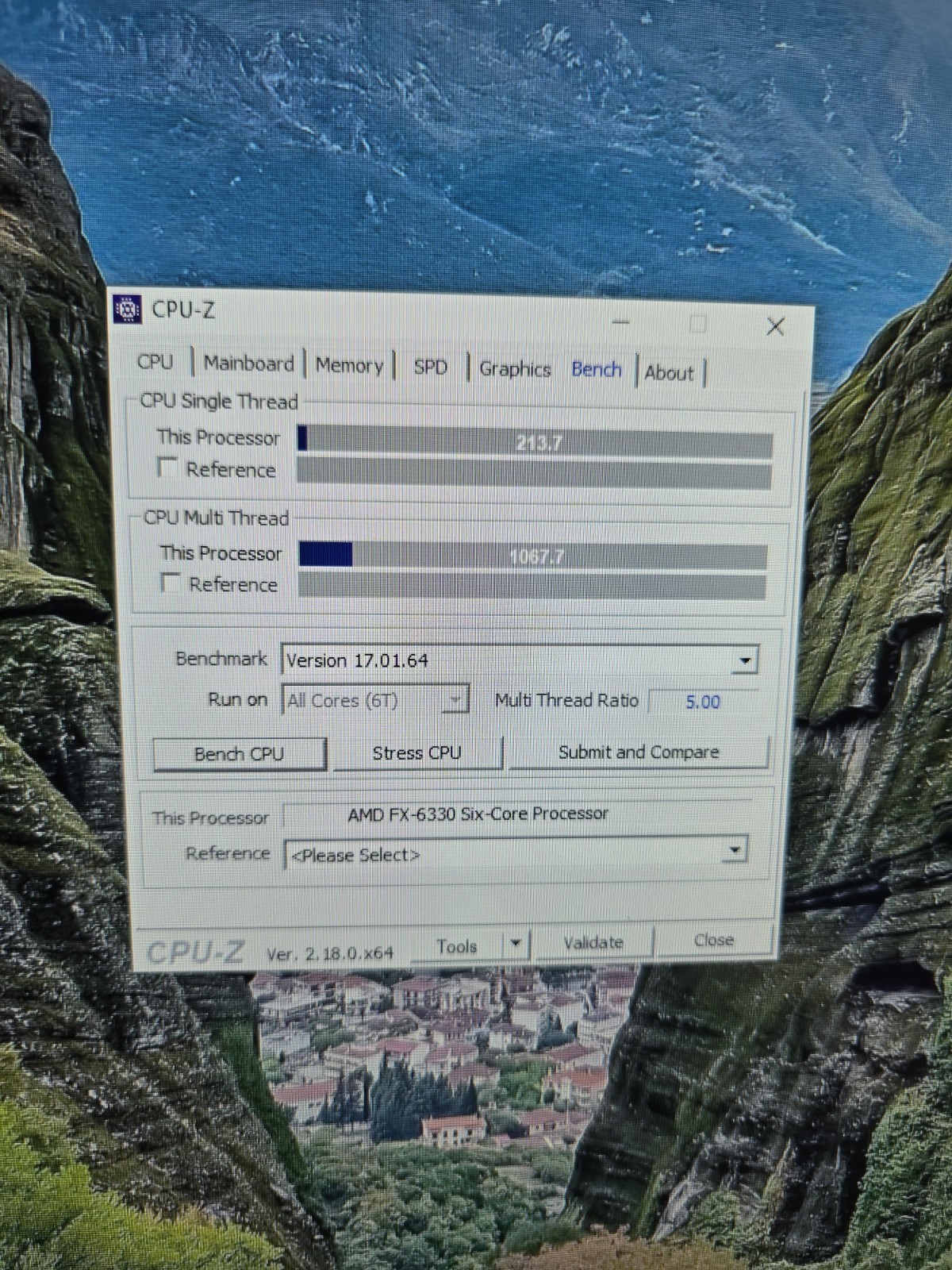Viewport: 952px width, 1270px height.
Task: Expand the Benchmark version dropdown
Action: click(744, 660)
